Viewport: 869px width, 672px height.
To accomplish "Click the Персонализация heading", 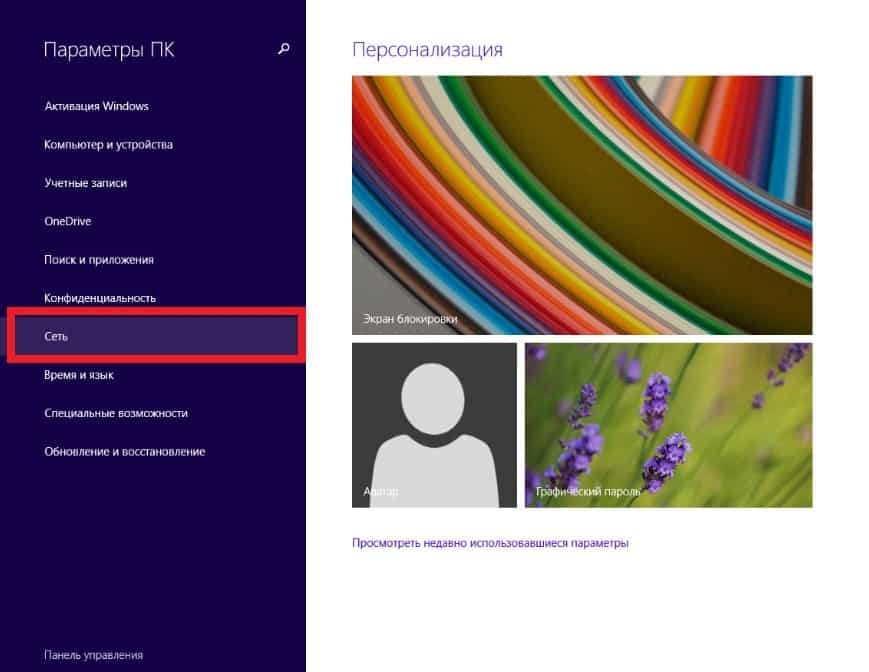I will tap(427, 49).
